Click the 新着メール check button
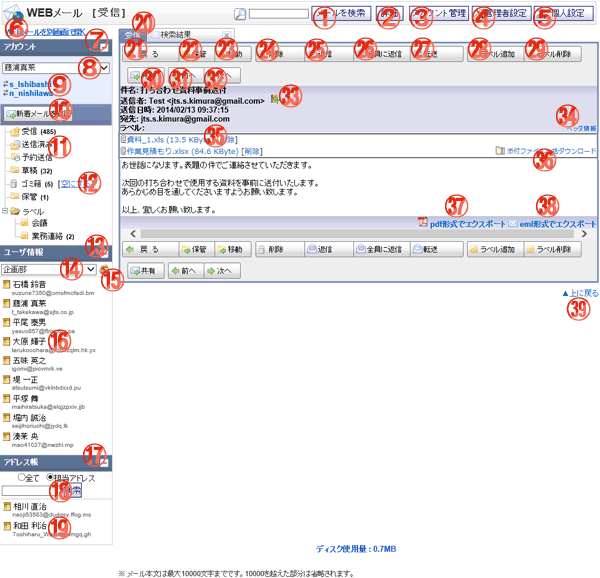The width and height of the screenshot is (600, 578). pos(37,114)
